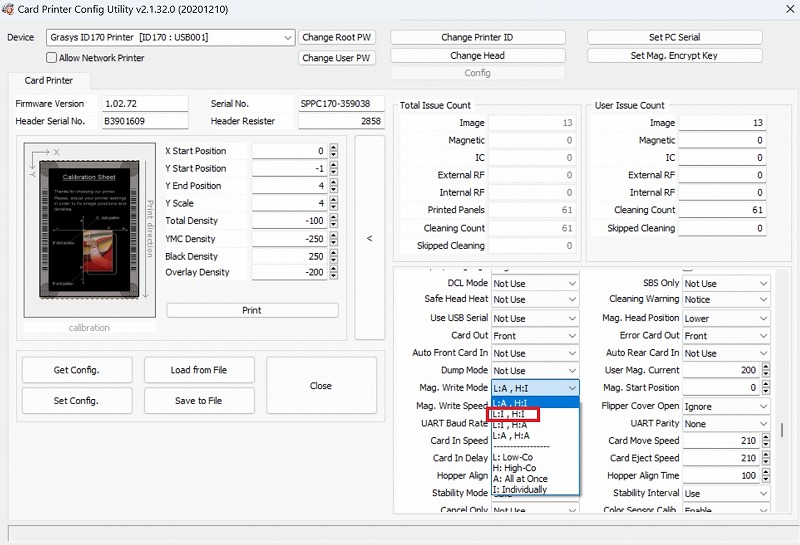Choose 'L:I , H:A' list option
Image resolution: width=800 pixels, height=545 pixels.
click(535, 425)
